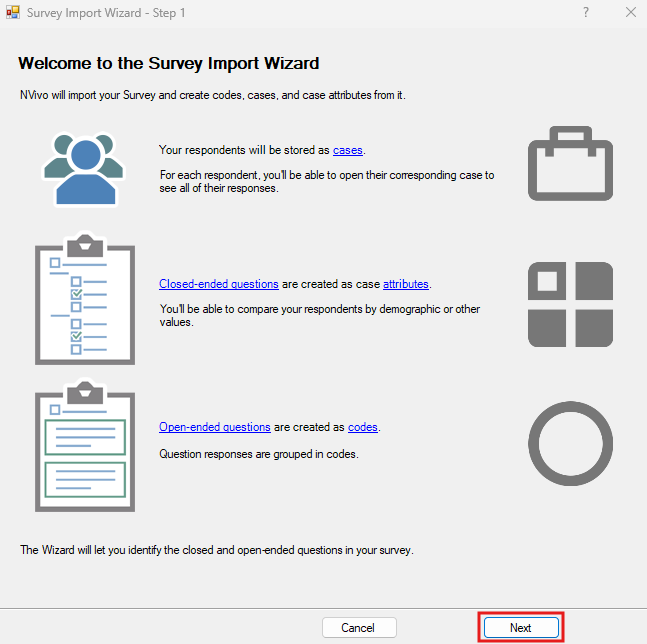Follow the 'attributes' hyperlink
Image resolution: width=647 pixels, height=644 pixels.
coord(406,284)
